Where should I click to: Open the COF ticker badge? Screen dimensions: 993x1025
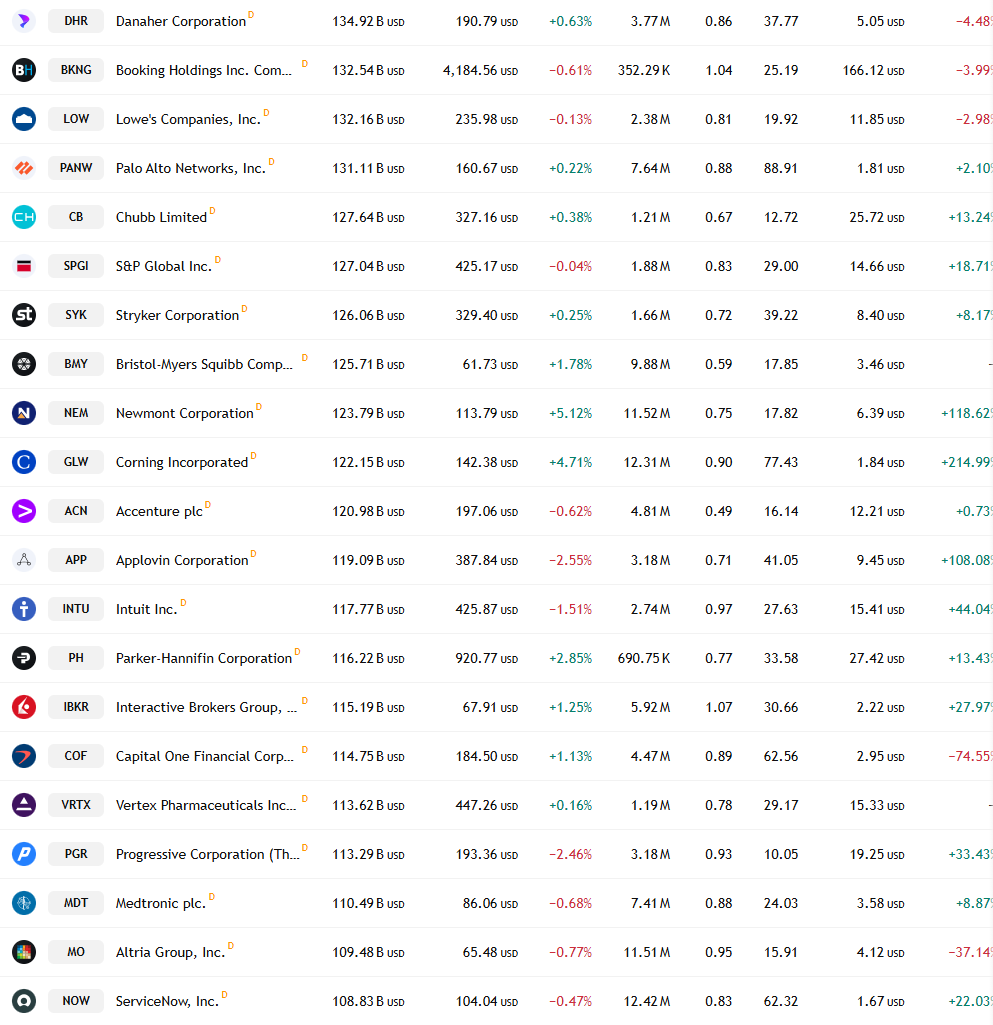tap(76, 756)
